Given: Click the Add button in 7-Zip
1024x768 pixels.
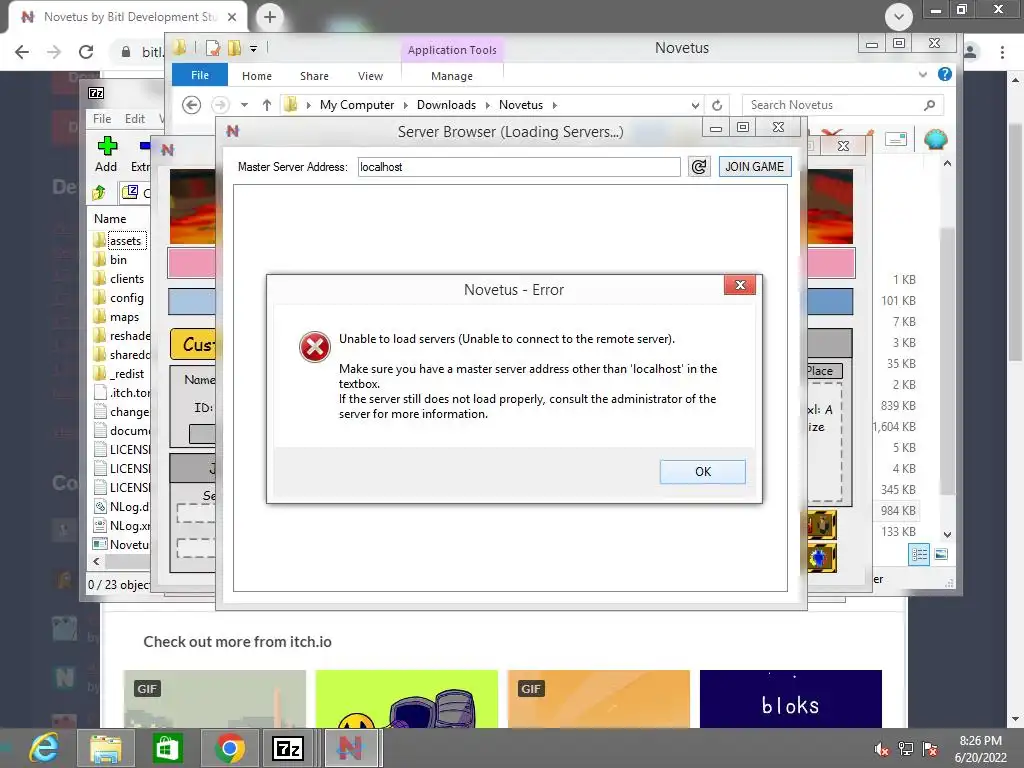Looking at the screenshot, I should (106, 154).
